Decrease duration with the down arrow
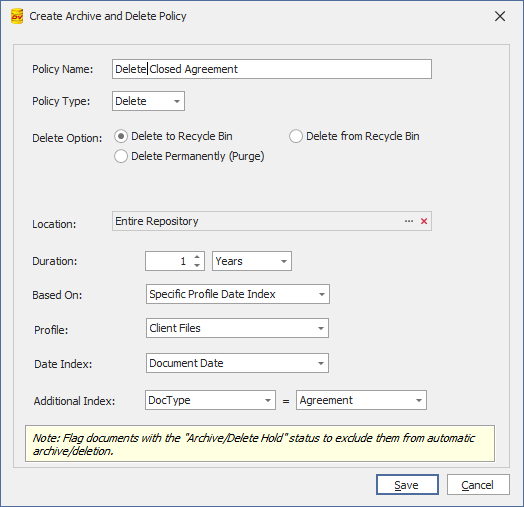This screenshot has height=507, width=524. 197,265
